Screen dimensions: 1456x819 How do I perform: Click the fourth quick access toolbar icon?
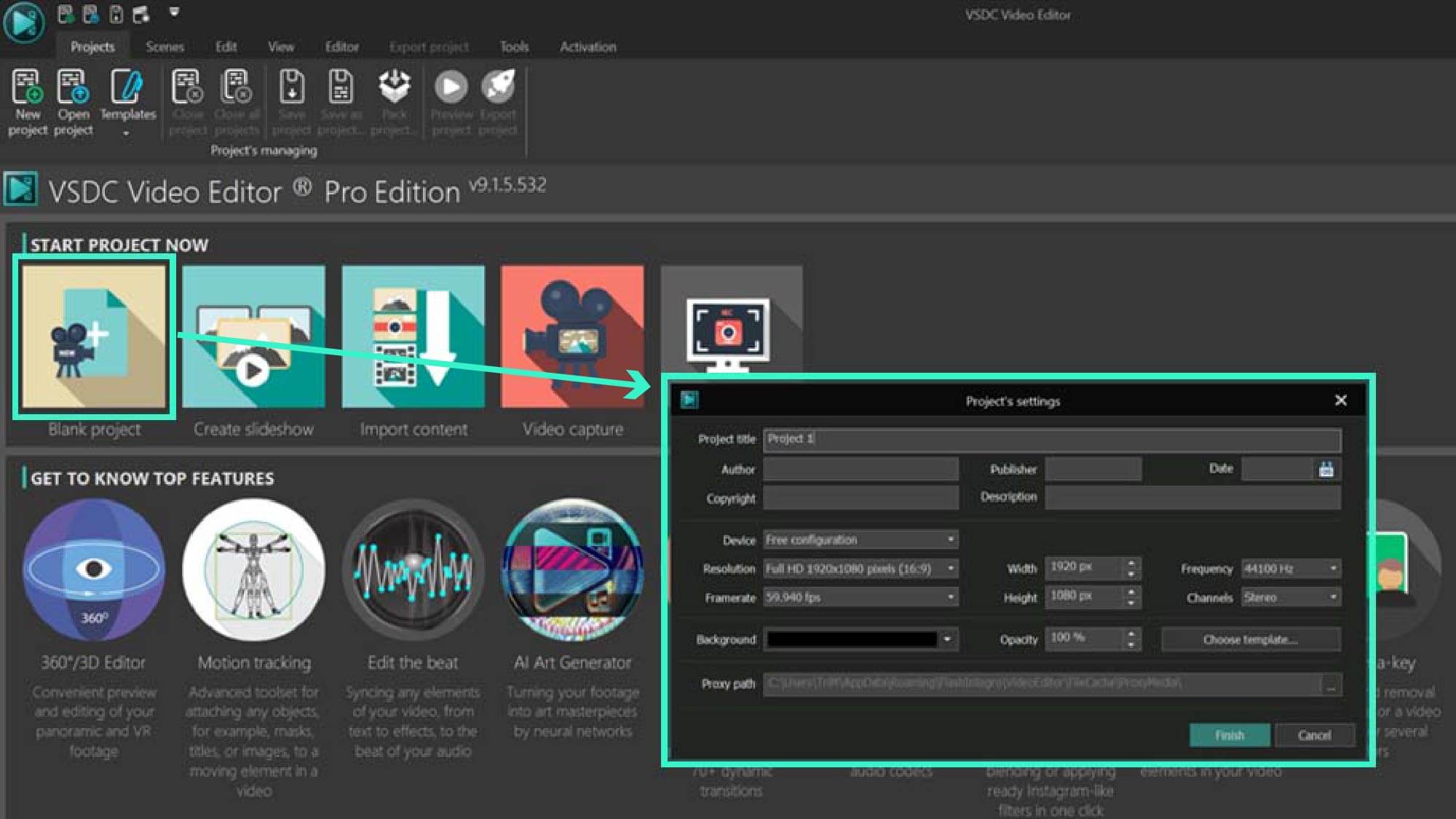pyautogui.click(x=141, y=13)
